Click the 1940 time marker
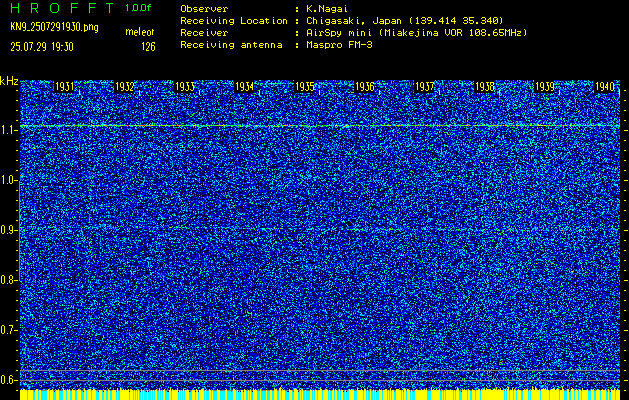Viewport: 629px width, 400px height. [605, 87]
